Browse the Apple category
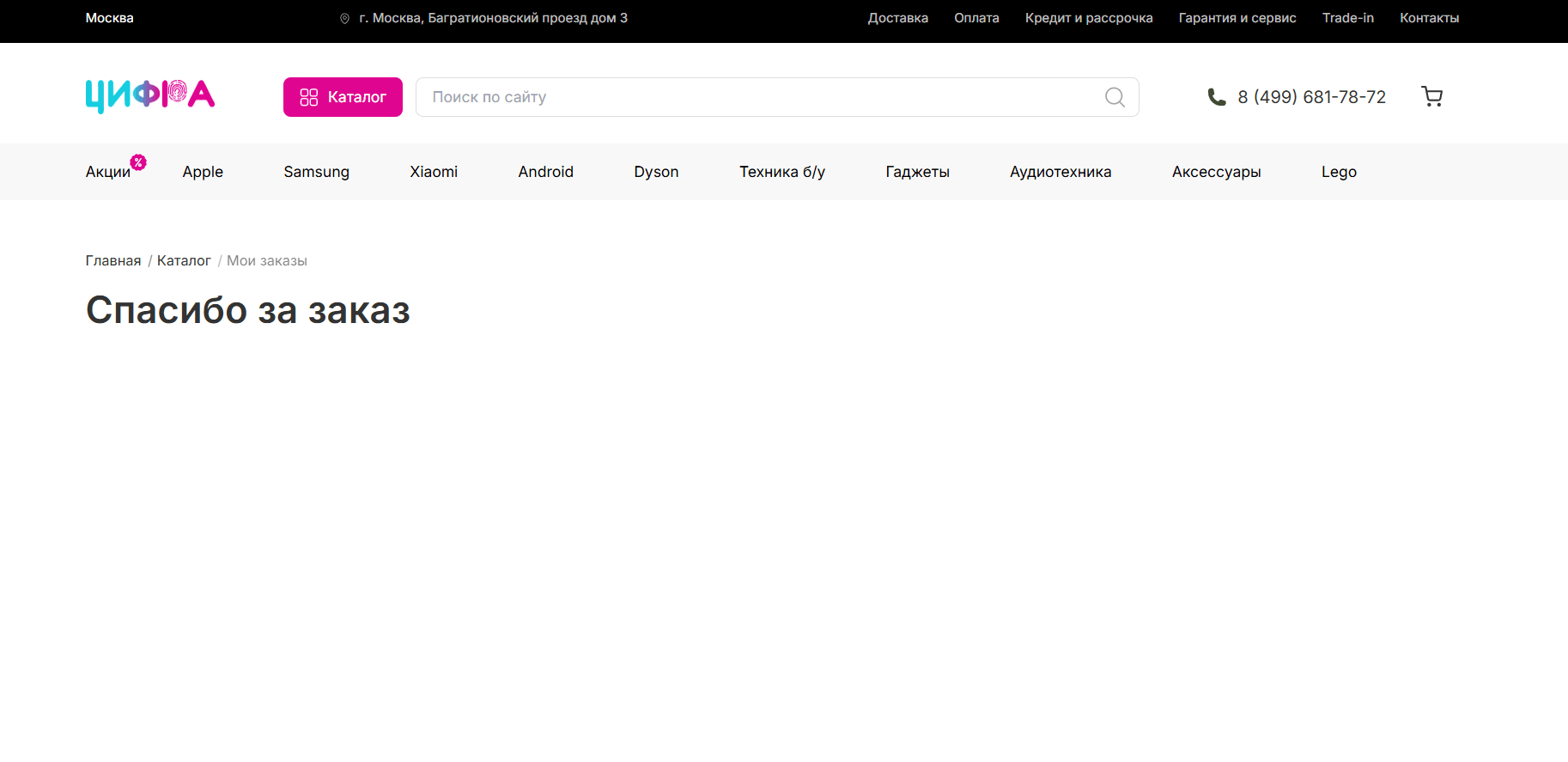This screenshot has height=762, width=1568. coord(203,172)
